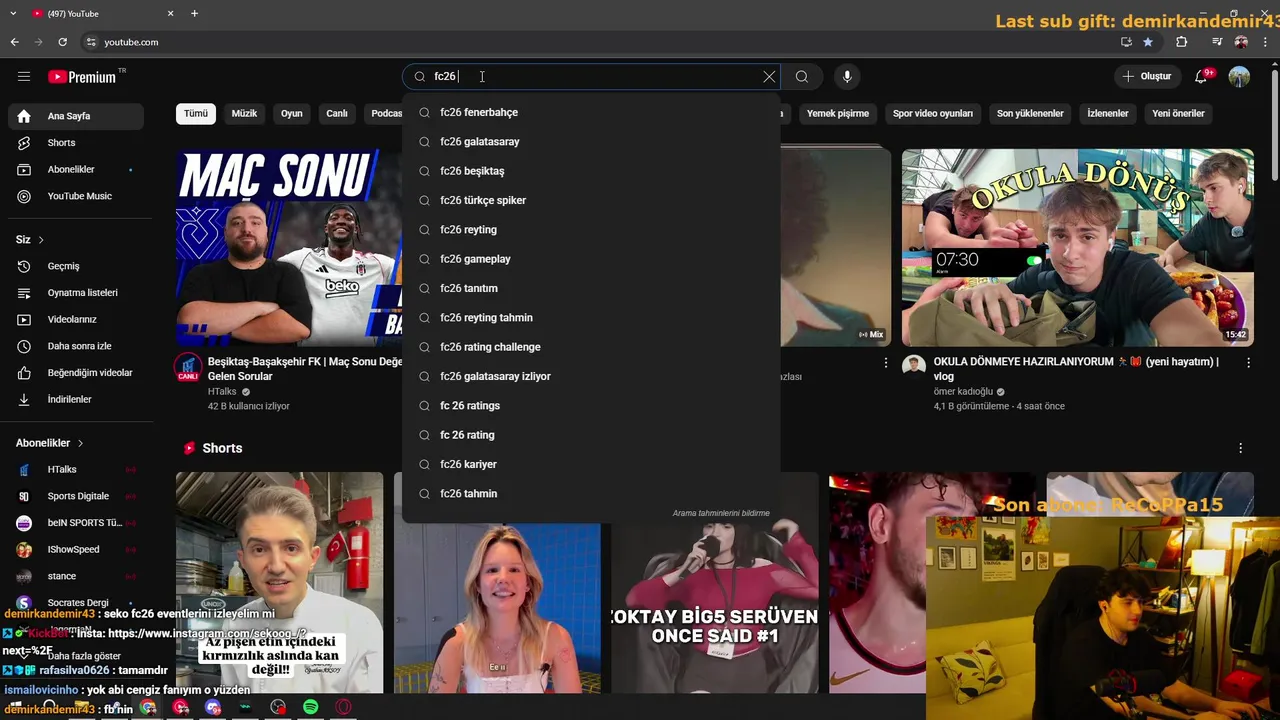Viewport: 1280px width, 720px height.
Task: Open Abonelikler in the sidebar
Action: coord(76,170)
